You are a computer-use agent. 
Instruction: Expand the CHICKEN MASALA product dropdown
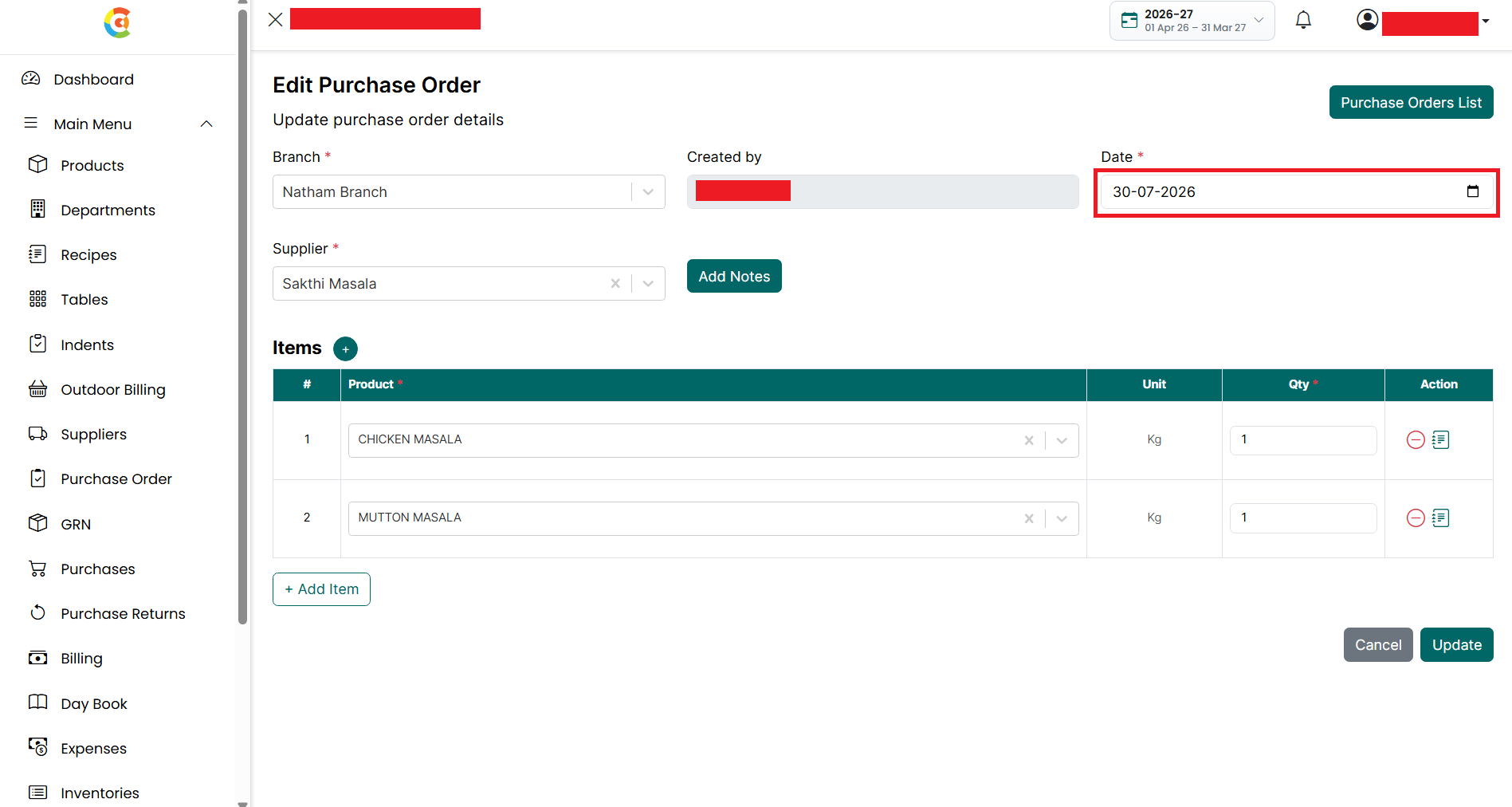click(x=1062, y=440)
